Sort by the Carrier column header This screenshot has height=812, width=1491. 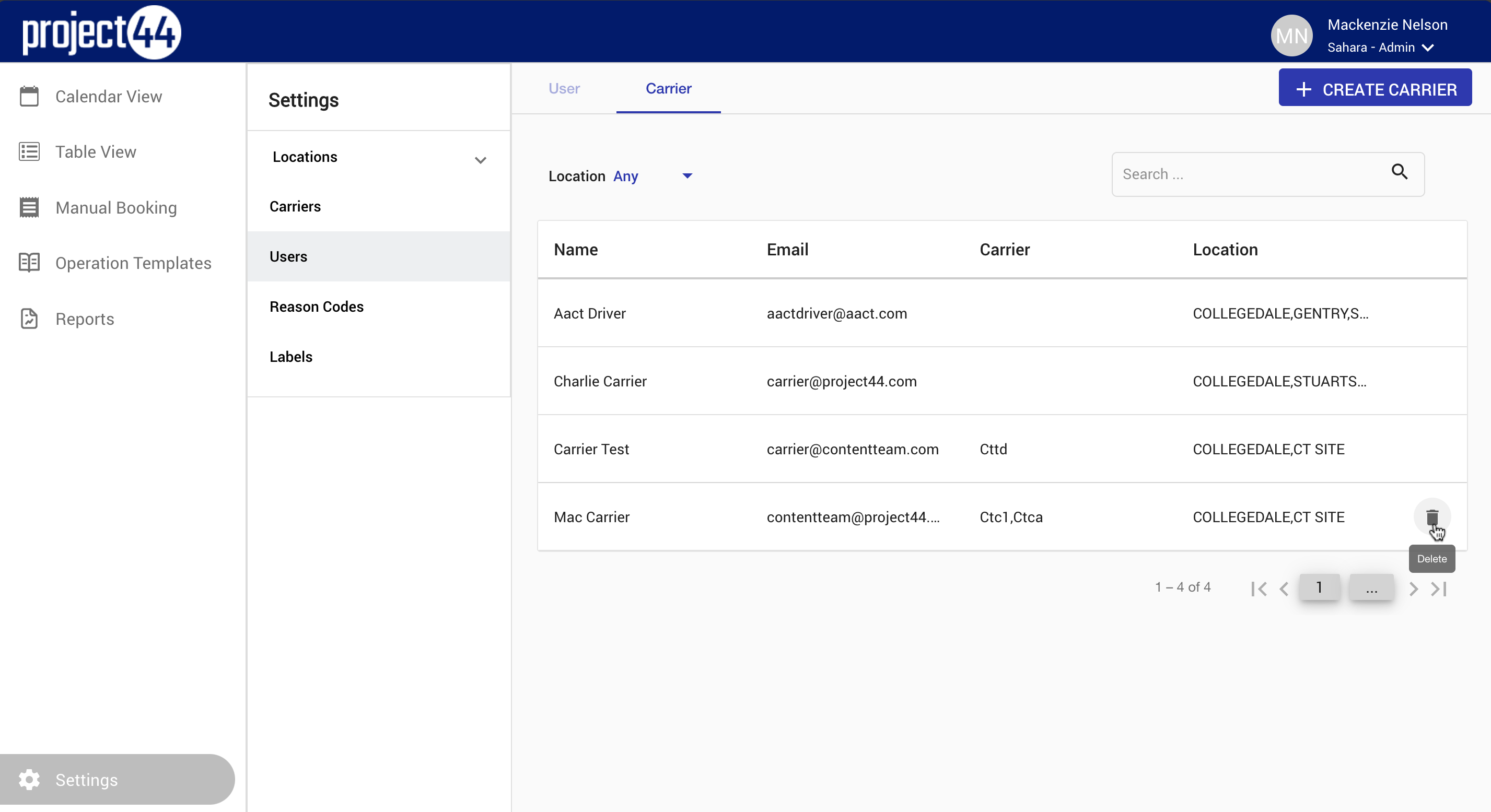coord(1004,249)
